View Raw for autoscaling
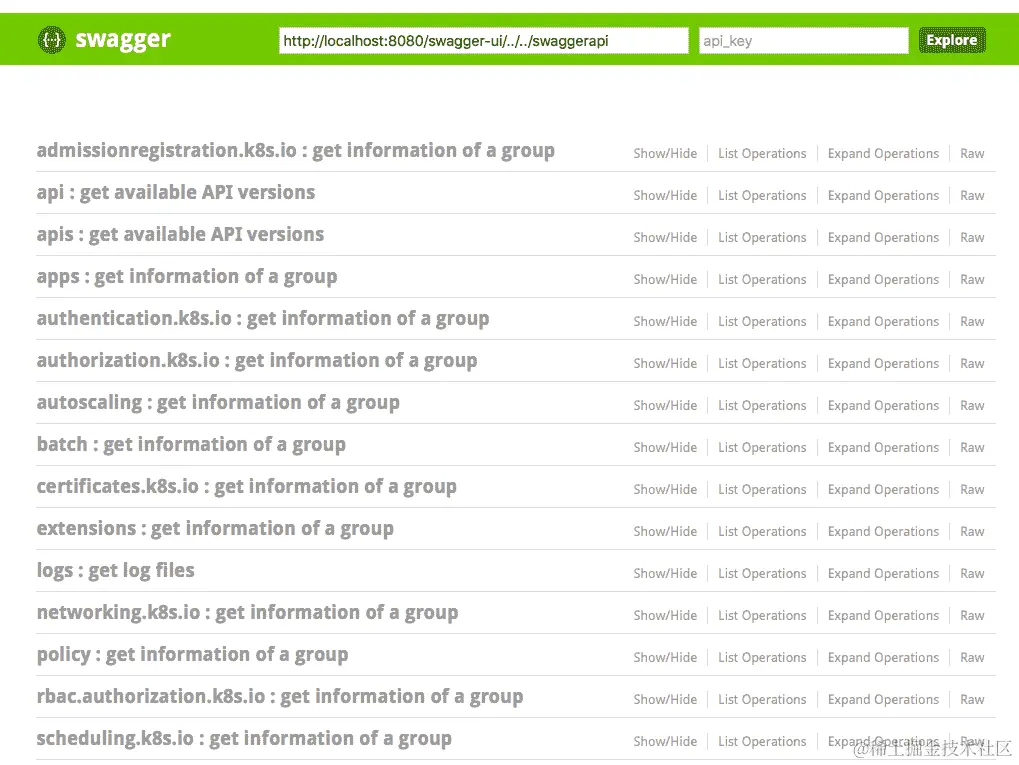This screenshot has width=1019, height=765. 972,406
